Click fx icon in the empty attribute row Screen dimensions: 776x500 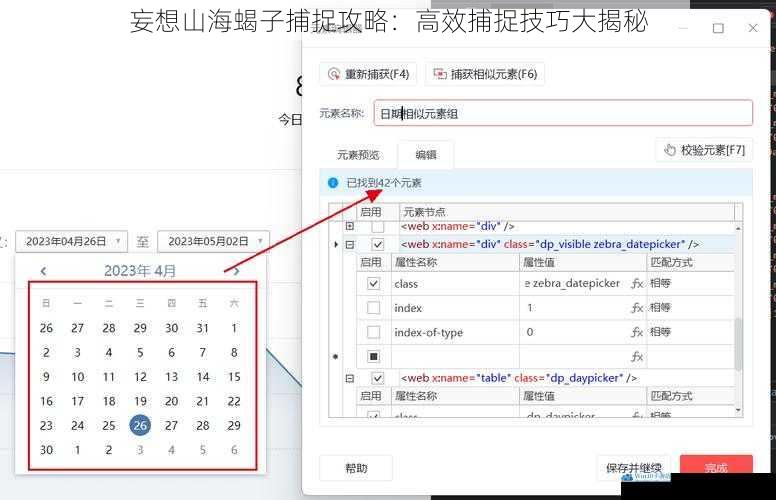637,356
